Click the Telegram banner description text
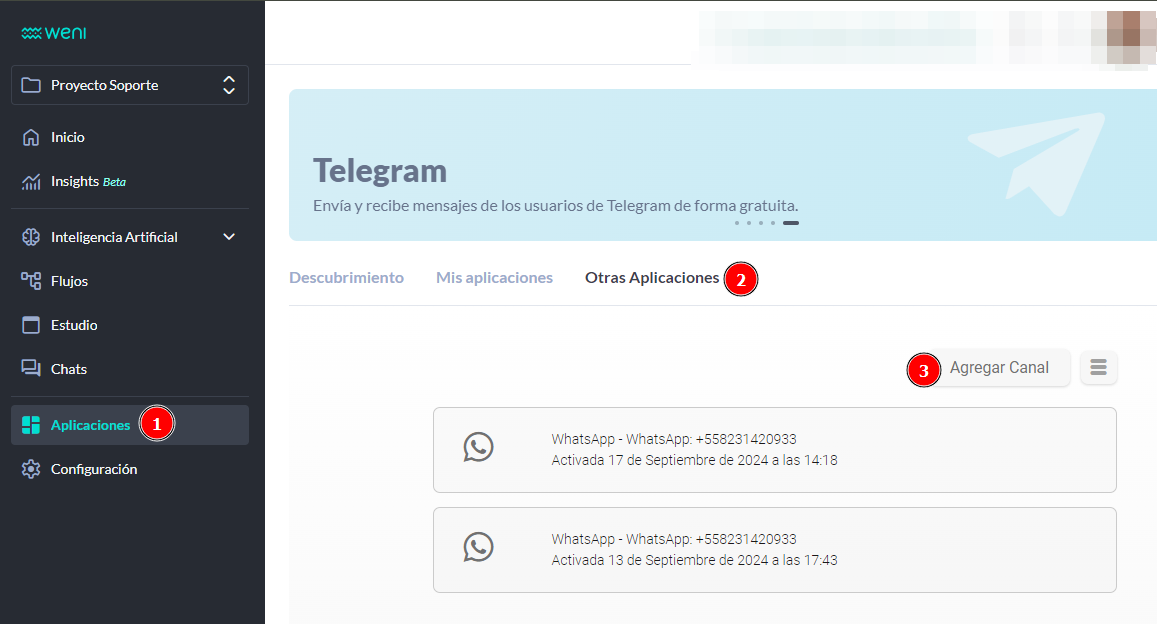This screenshot has height=624, width=1157. [x=556, y=206]
